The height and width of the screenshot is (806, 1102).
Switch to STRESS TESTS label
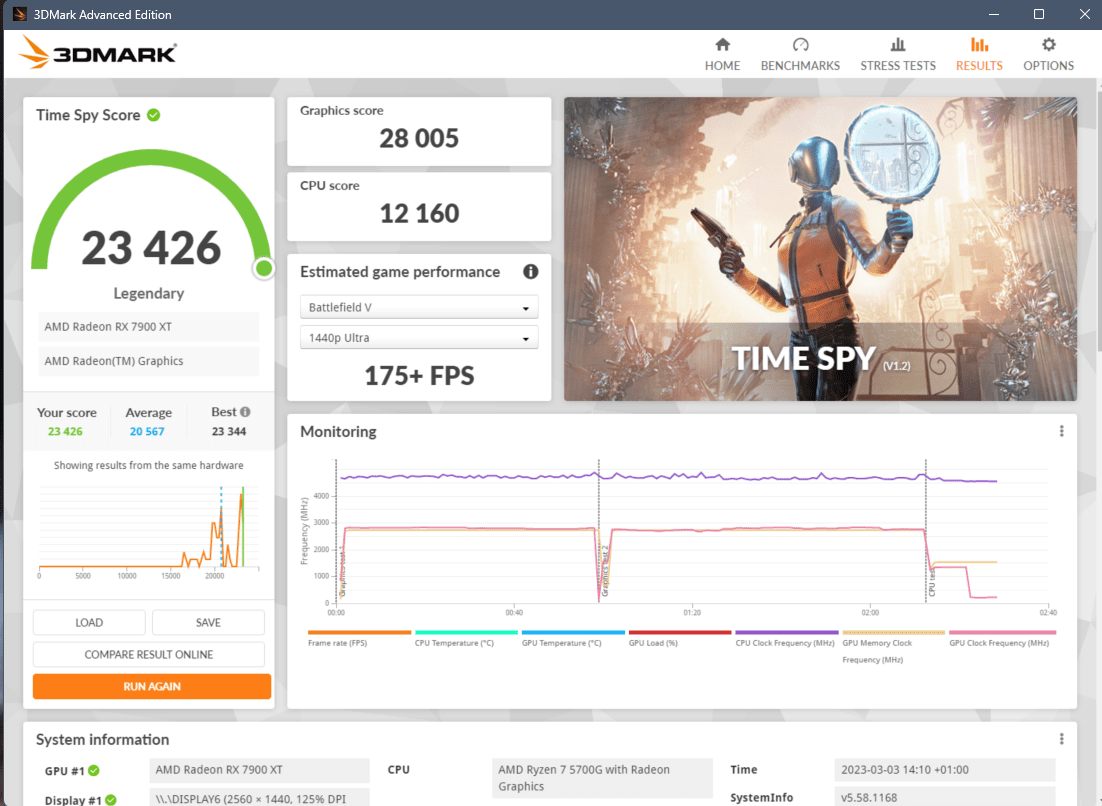[897, 65]
